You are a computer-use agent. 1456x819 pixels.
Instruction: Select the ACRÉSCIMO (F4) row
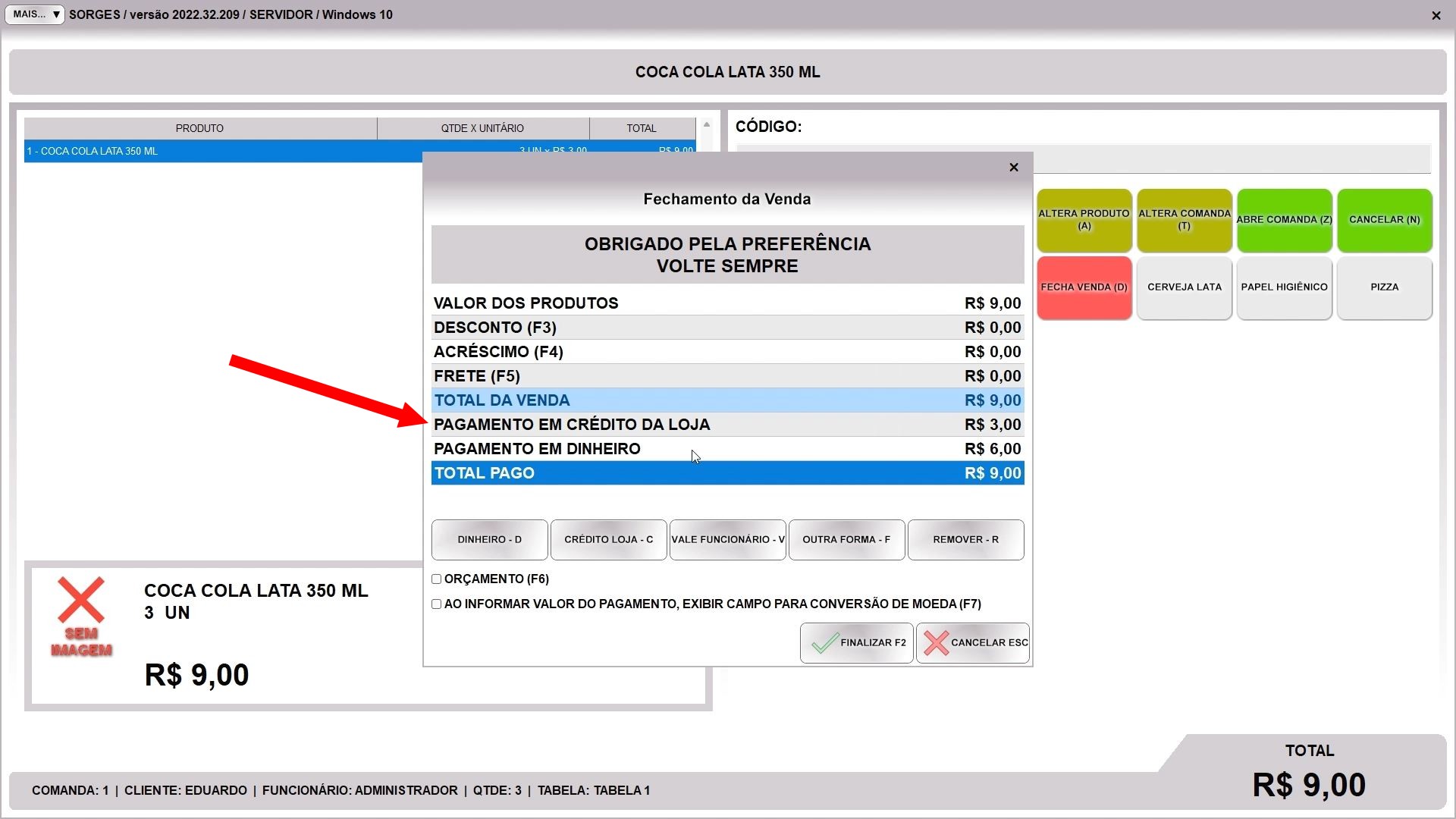pos(728,352)
